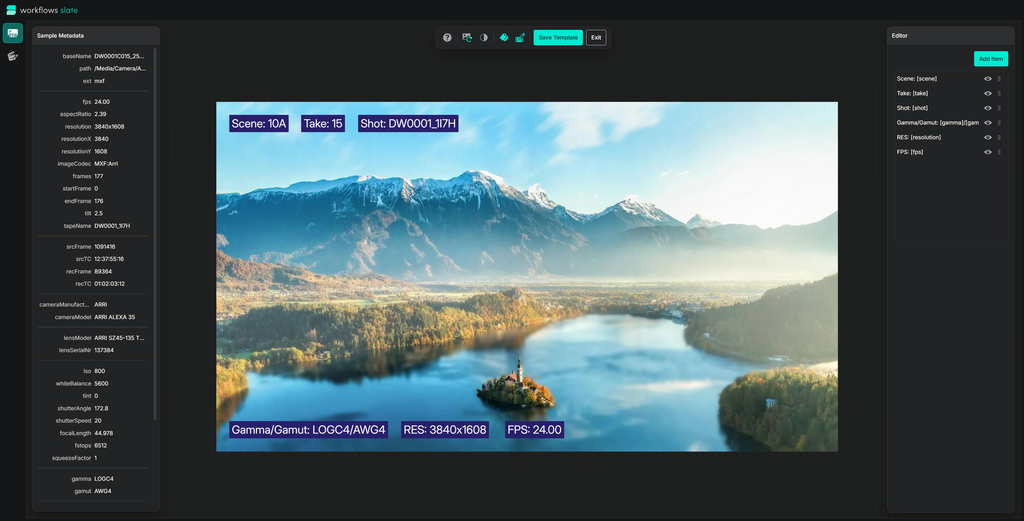Click the recTC value 01:02:03:12
Image resolution: width=1024 pixels, height=521 pixels.
[109, 284]
